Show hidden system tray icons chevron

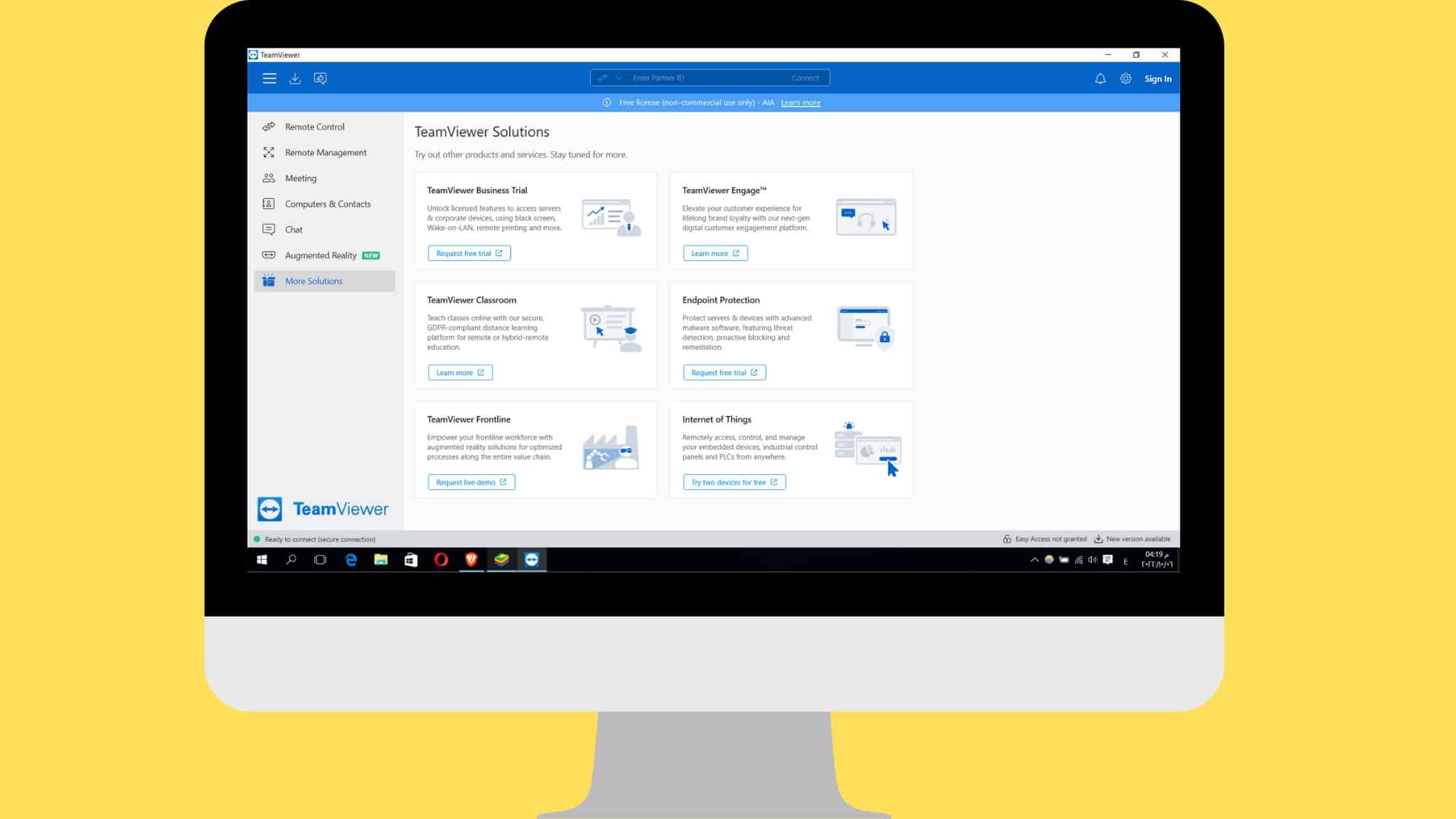[x=1034, y=560]
